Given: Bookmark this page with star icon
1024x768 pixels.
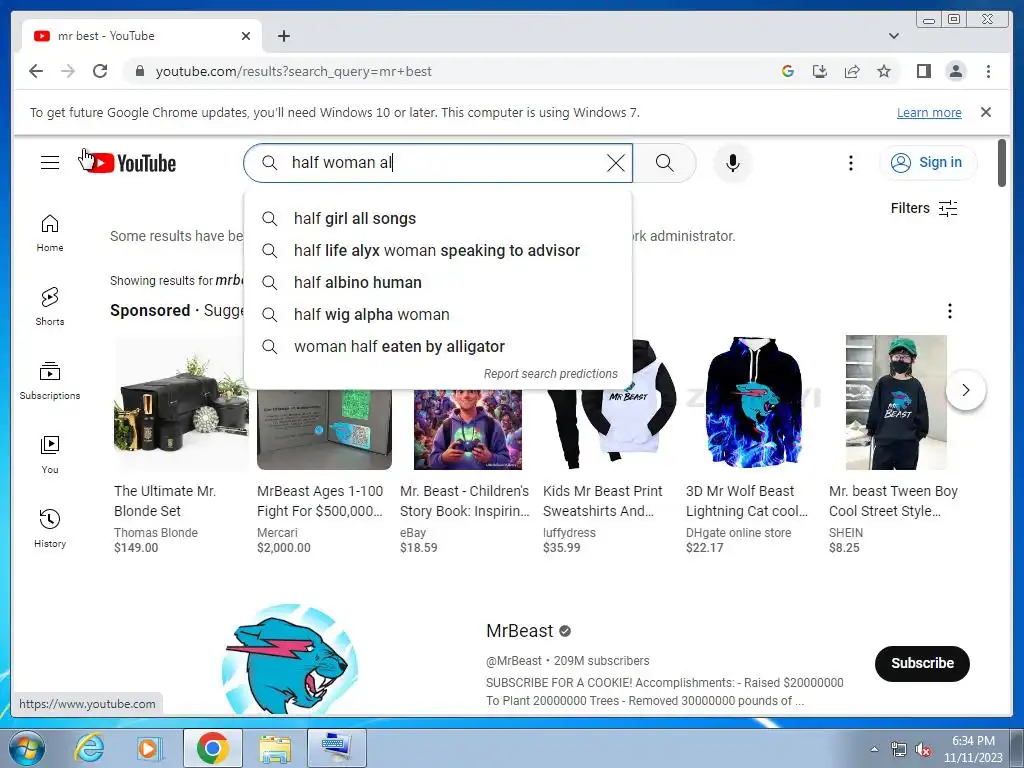Looking at the screenshot, I should [884, 71].
